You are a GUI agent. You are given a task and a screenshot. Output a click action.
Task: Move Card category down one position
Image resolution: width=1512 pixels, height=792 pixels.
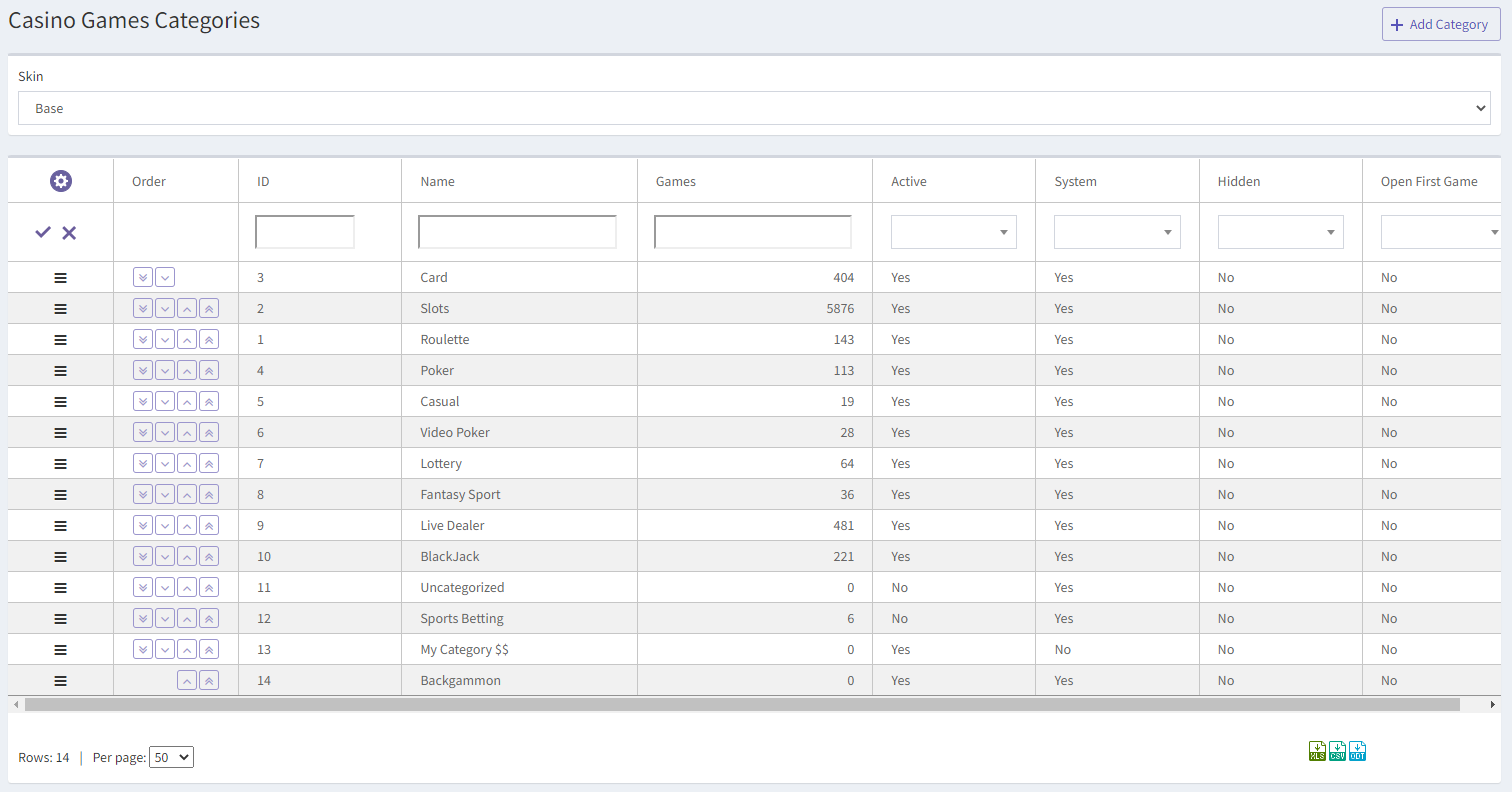coord(165,277)
